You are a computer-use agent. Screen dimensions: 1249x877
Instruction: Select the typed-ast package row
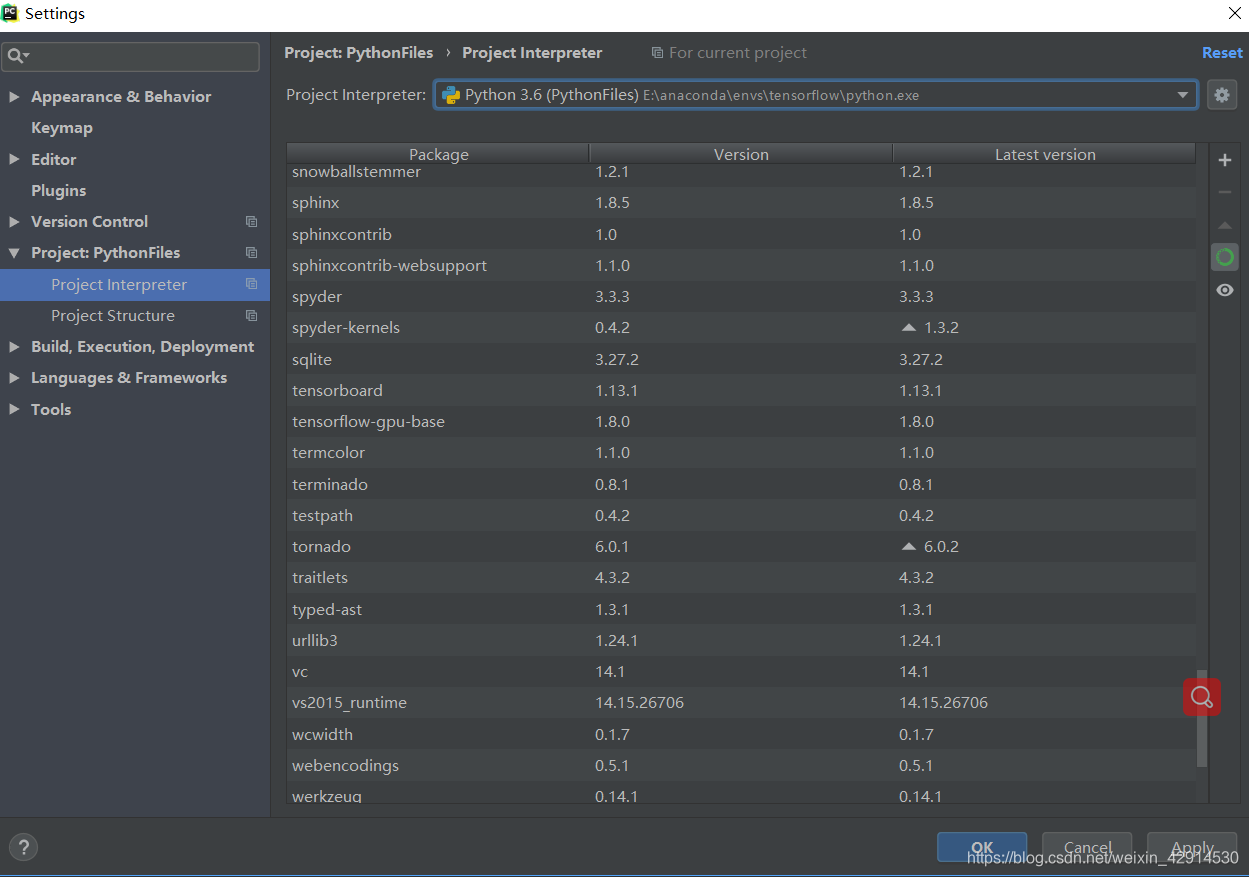pyautogui.click(x=741, y=609)
